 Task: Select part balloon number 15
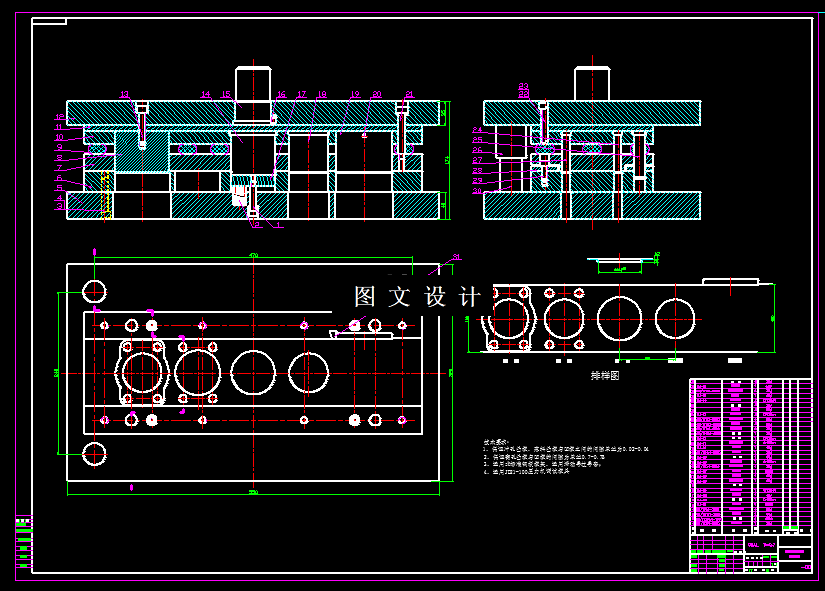click(x=226, y=95)
